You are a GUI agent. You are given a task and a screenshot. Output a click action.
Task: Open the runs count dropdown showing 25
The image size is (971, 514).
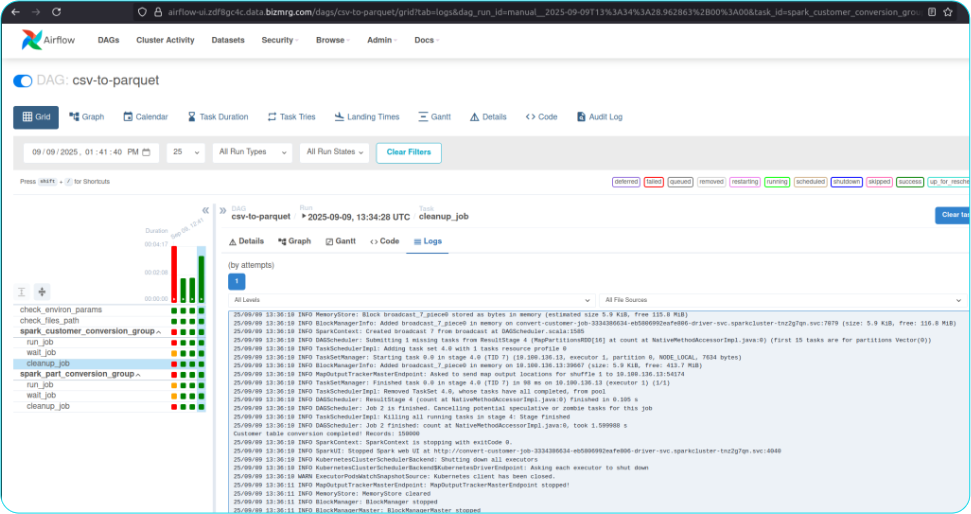(186, 152)
